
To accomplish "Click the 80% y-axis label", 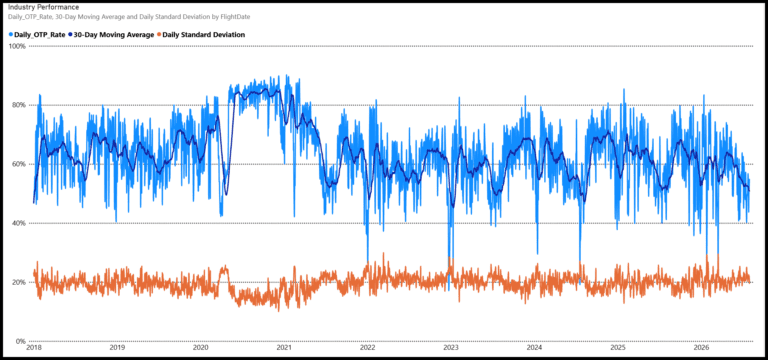I will 20,105.
